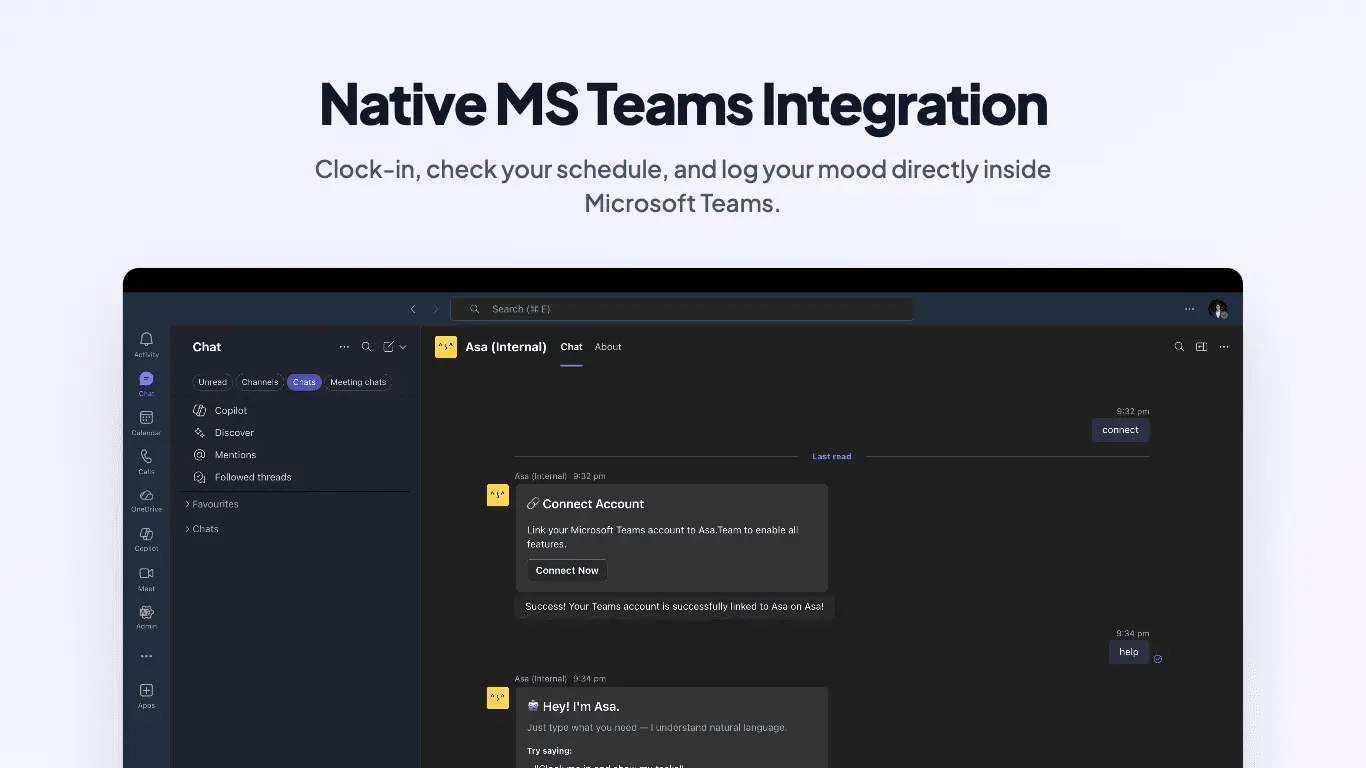Click Asa's avatar beside Connect Account card
1366x768 pixels.
tap(498, 495)
